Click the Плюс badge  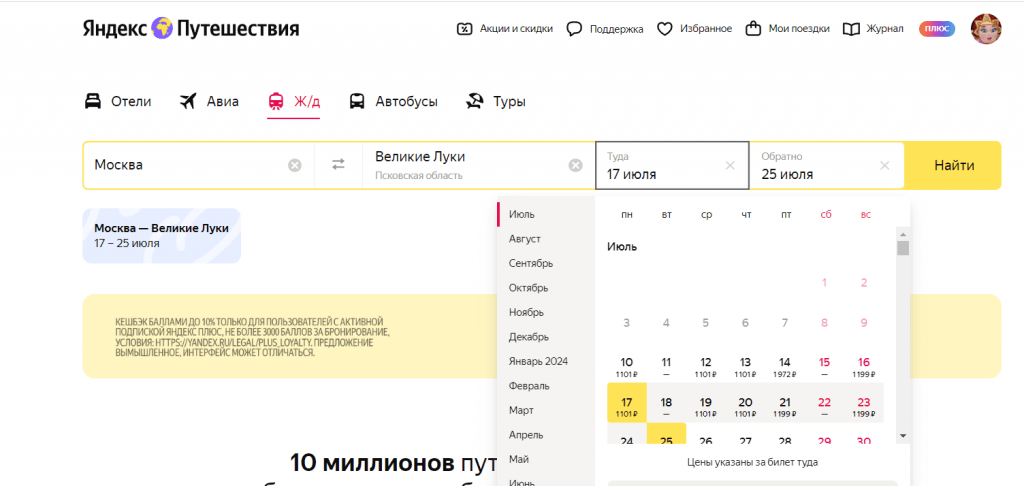point(936,29)
